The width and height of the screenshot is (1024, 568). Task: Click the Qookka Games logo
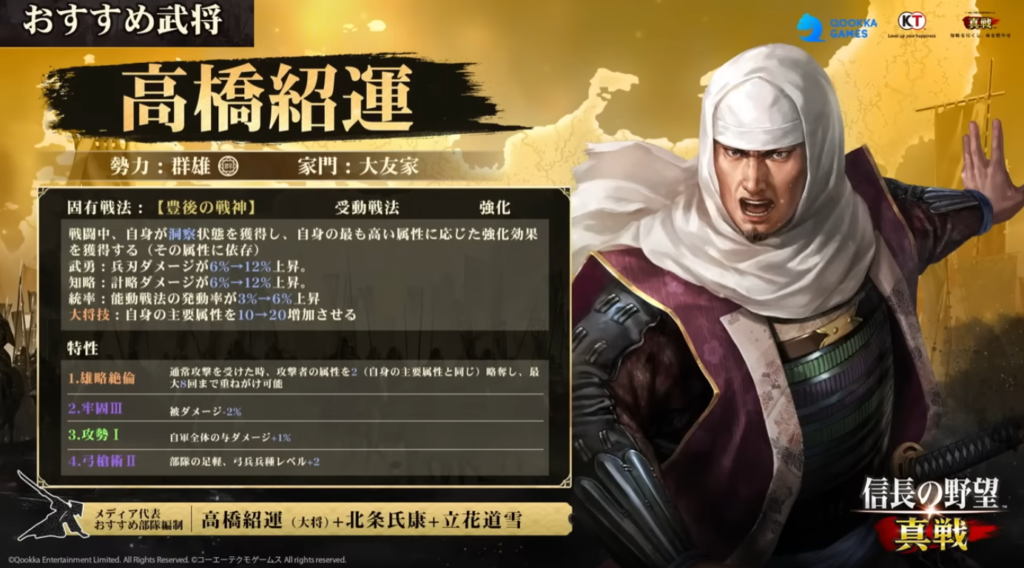point(837,27)
